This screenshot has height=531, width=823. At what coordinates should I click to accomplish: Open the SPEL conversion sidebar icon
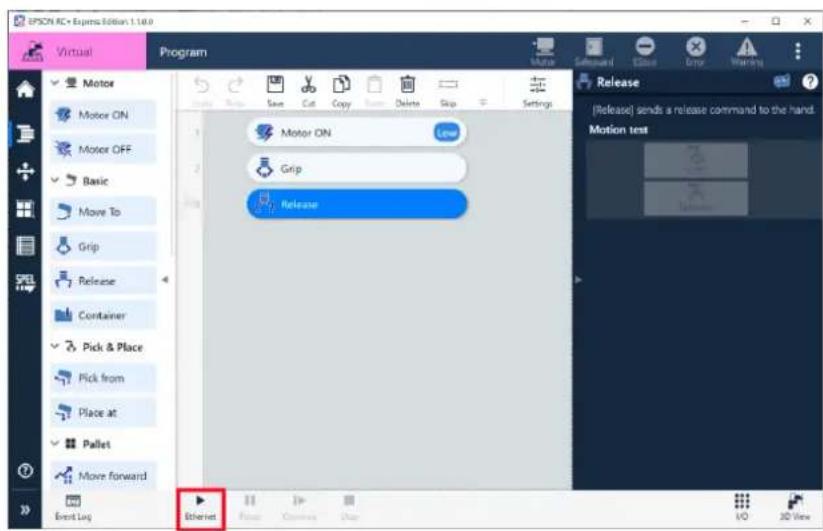[25, 283]
